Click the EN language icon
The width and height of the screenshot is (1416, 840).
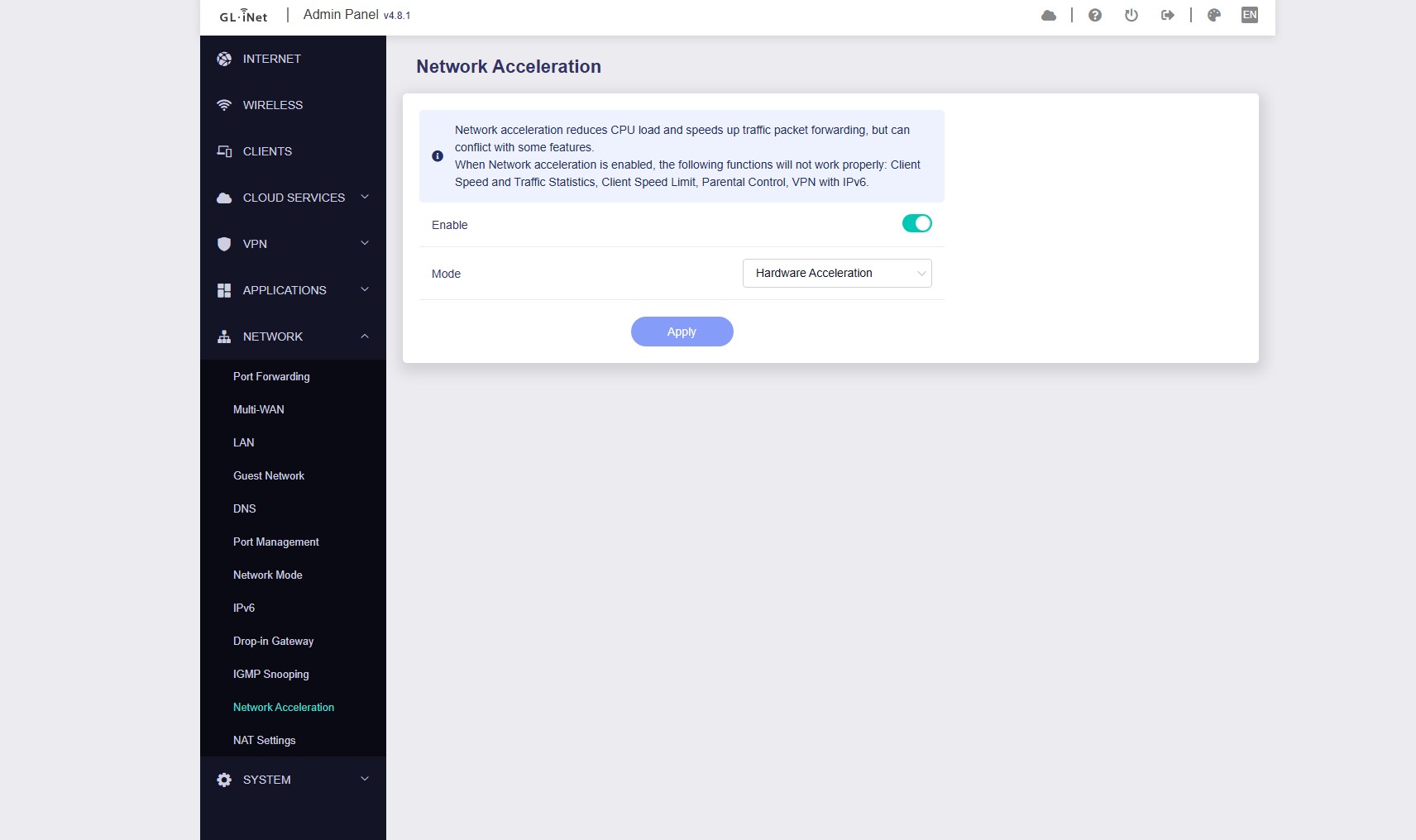(x=1250, y=15)
